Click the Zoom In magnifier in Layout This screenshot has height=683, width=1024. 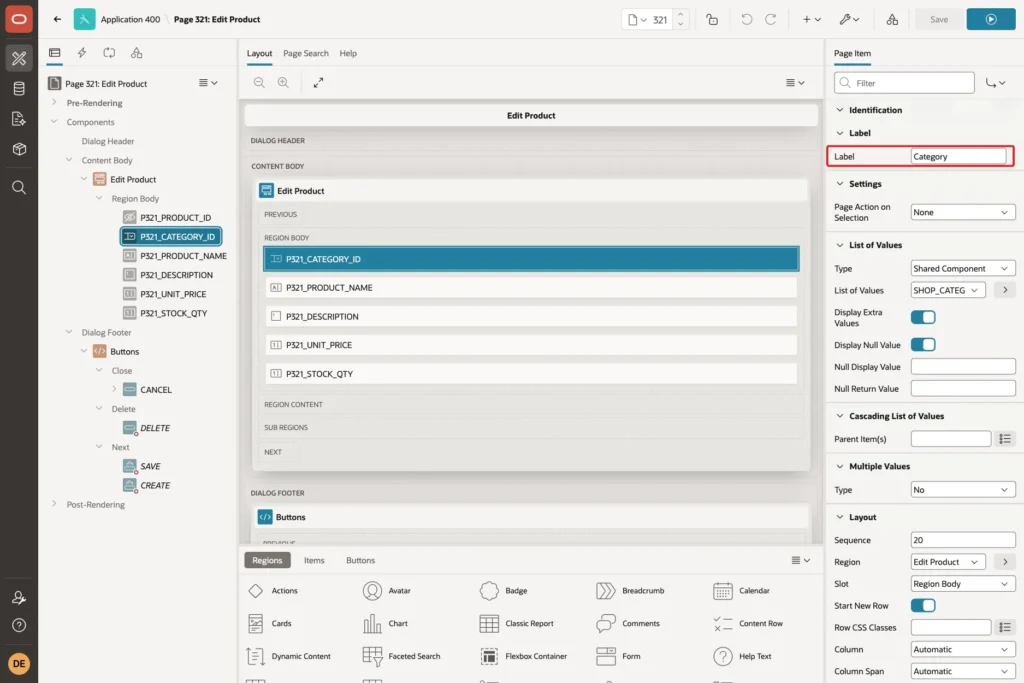pos(283,83)
